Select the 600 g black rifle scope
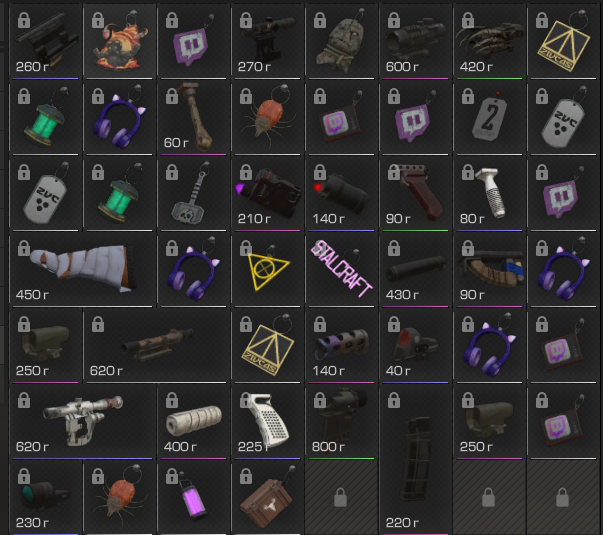This screenshot has width=603, height=535. pos(415,41)
